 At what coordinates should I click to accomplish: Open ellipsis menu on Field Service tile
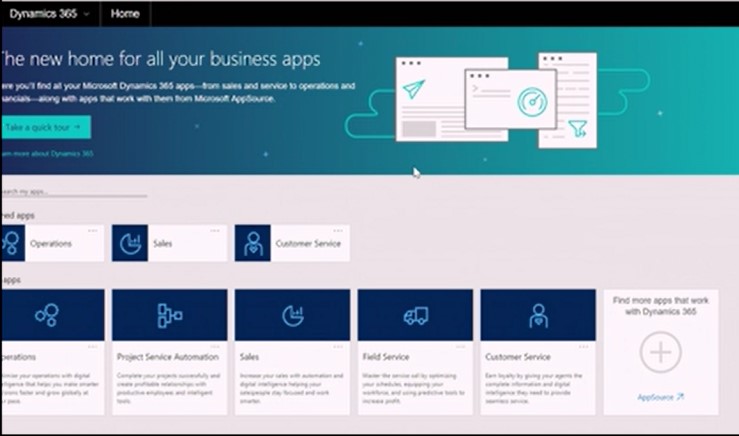462,346
